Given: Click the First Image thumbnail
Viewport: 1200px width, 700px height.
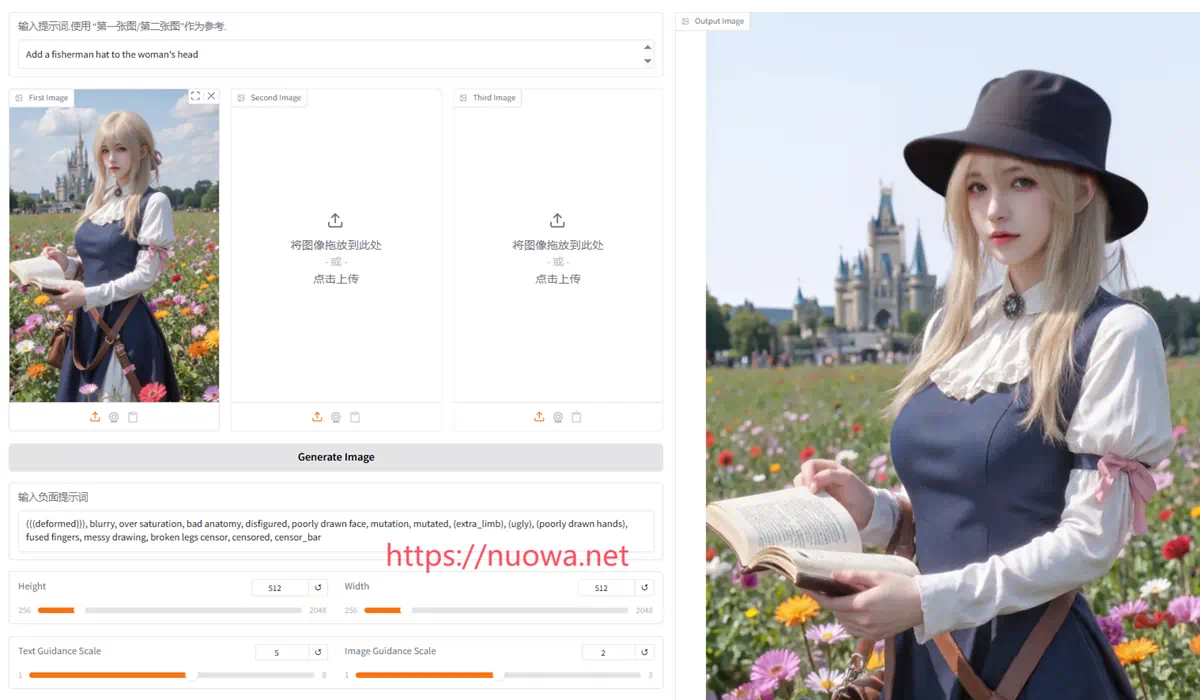Looking at the screenshot, I should tap(114, 246).
